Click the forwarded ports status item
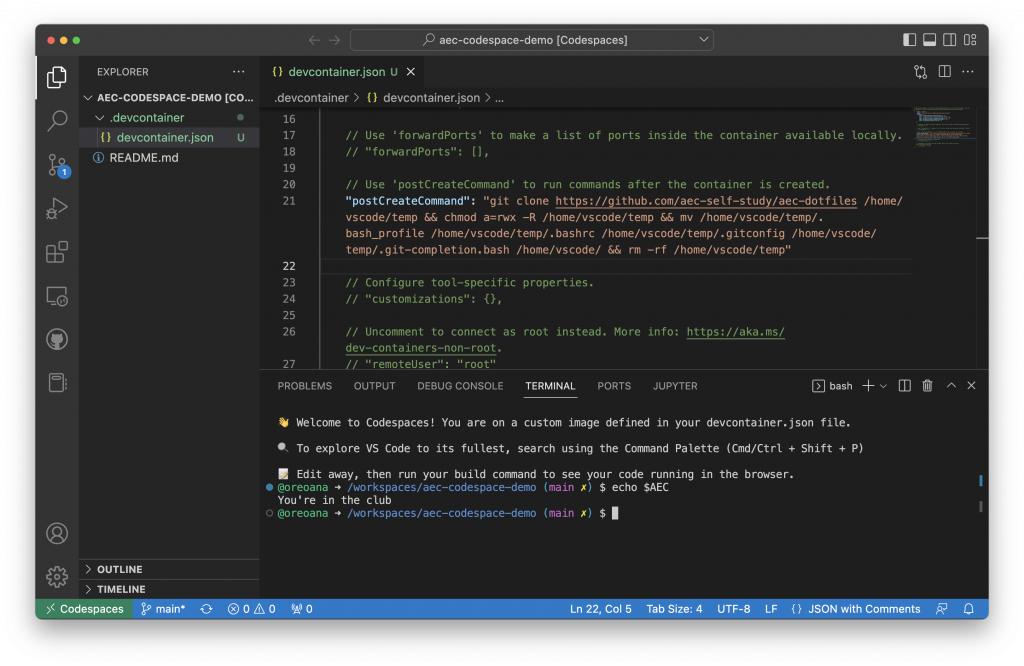 coord(302,609)
